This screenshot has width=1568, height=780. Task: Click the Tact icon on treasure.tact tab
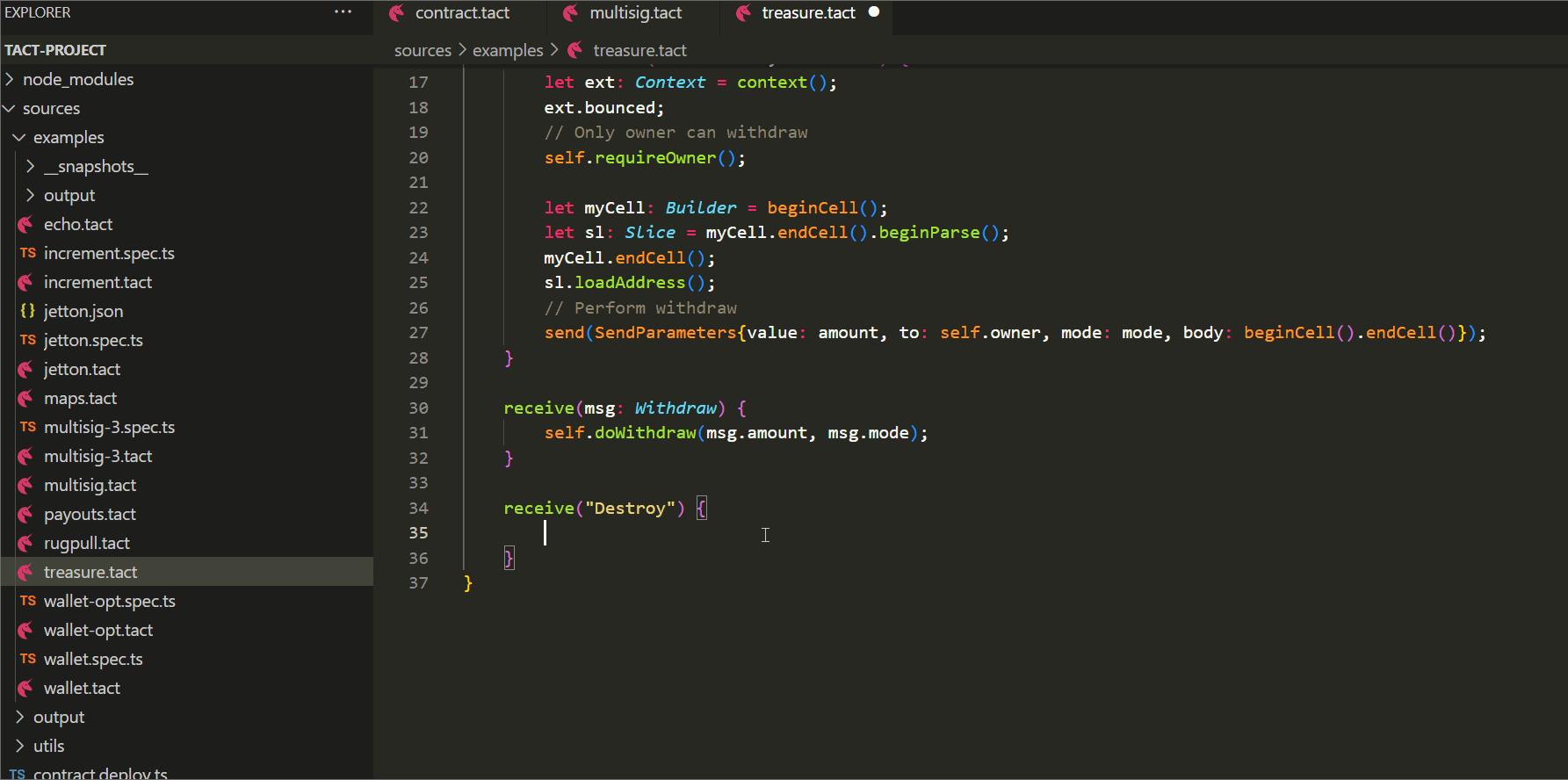743,12
